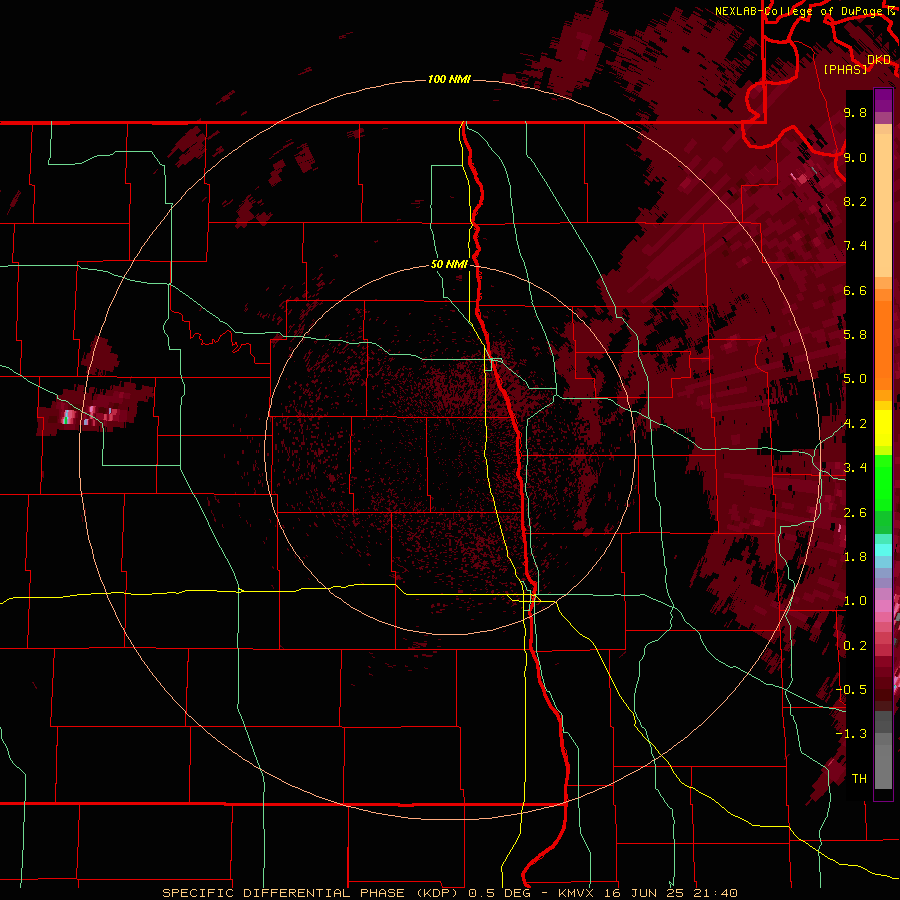The width and height of the screenshot is (900, 900).
Task: Click the DKD product label
Action: 879,59
